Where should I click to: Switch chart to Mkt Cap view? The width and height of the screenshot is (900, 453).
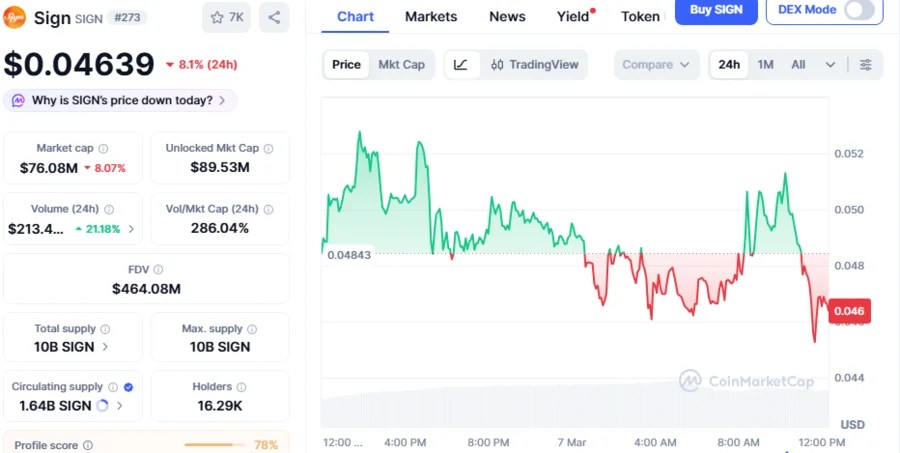click(401, 65)
